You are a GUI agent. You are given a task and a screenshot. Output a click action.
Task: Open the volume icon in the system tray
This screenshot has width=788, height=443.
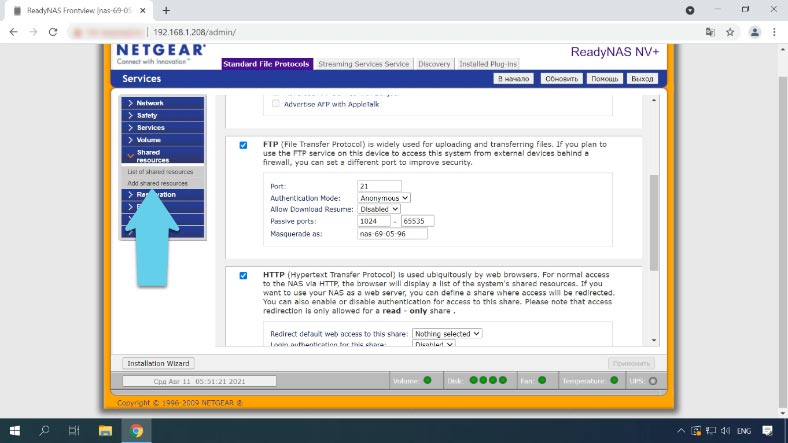(725, 430)
